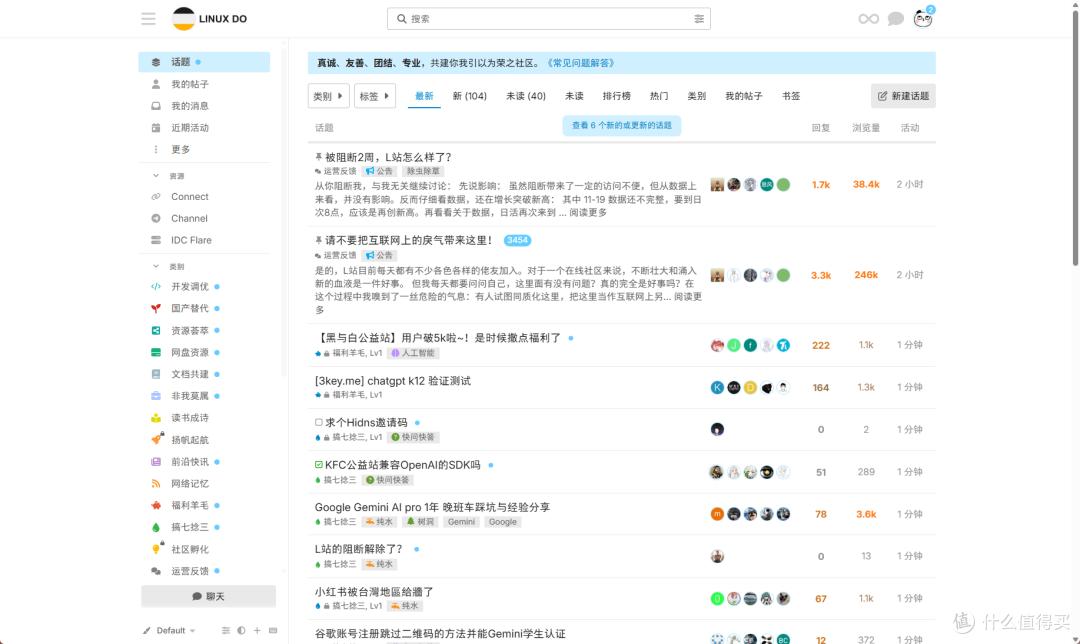Switch to the 最新 tab
1080x644 pixels.
point(424,96)
